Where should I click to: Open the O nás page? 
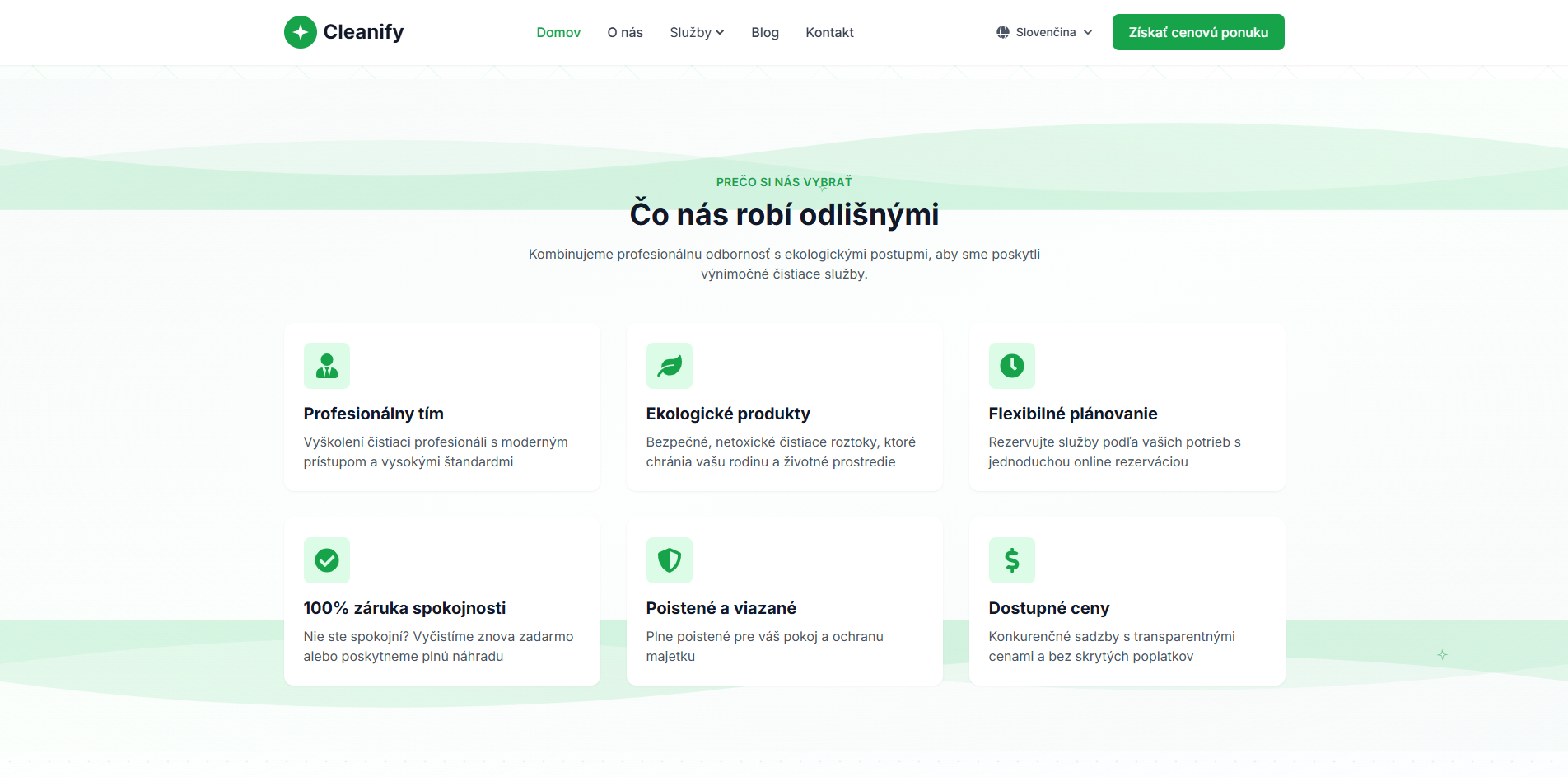(x=625, y=32)
